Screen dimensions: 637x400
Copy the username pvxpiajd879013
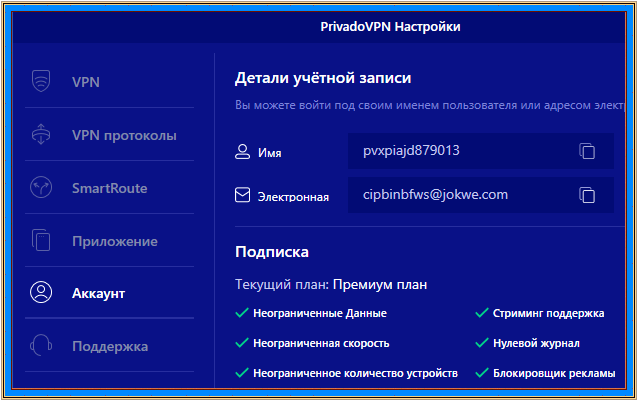(587, 151)
